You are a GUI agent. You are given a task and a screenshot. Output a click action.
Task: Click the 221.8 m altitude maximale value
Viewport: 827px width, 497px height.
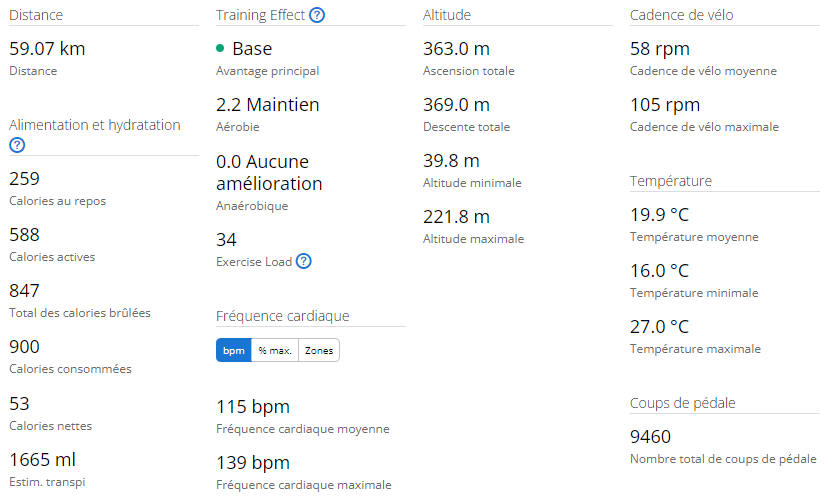click(457, 216)
